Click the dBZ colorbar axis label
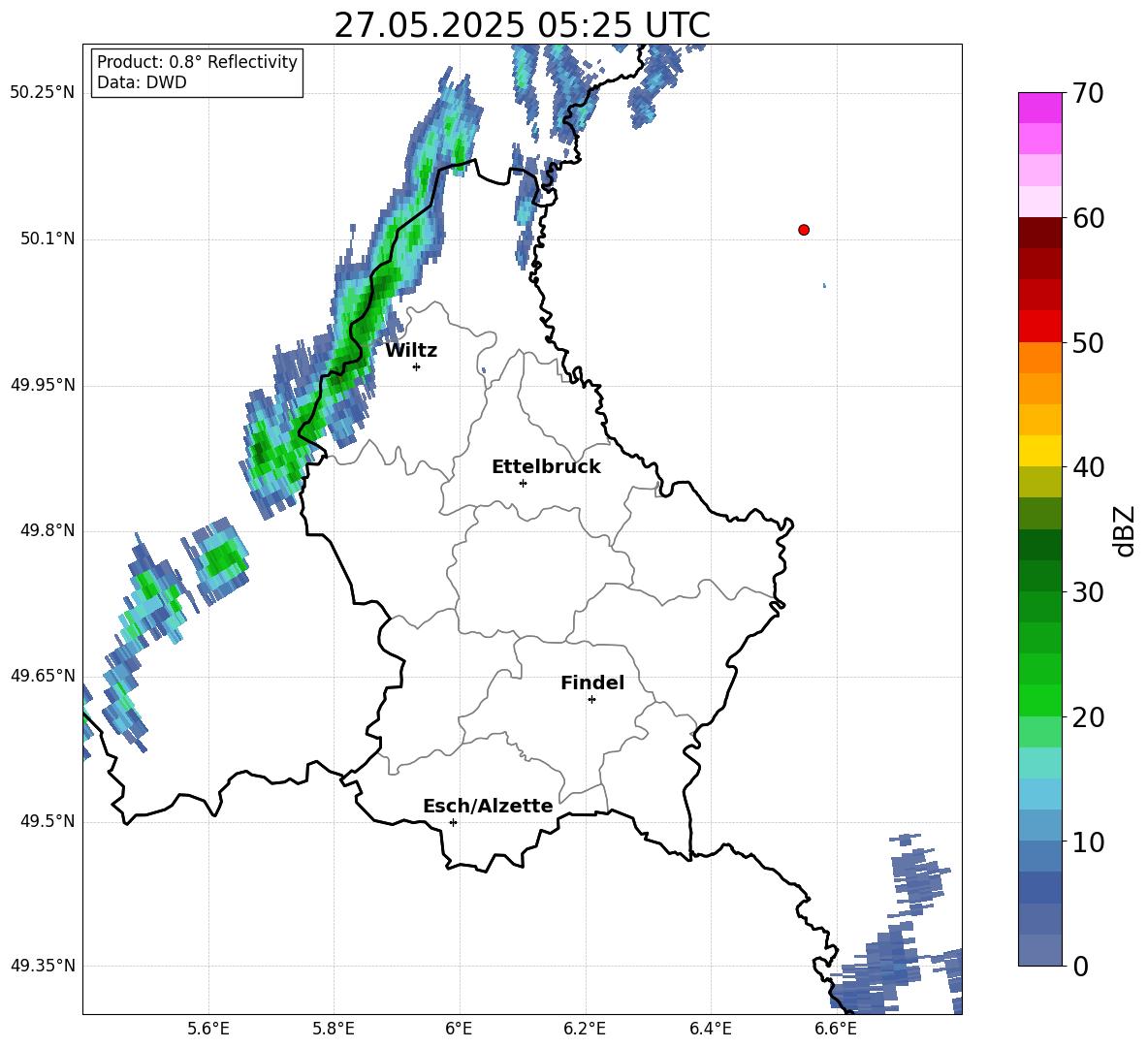The width and height of the screenshot is (1148, 1048). click(1125, 530)
